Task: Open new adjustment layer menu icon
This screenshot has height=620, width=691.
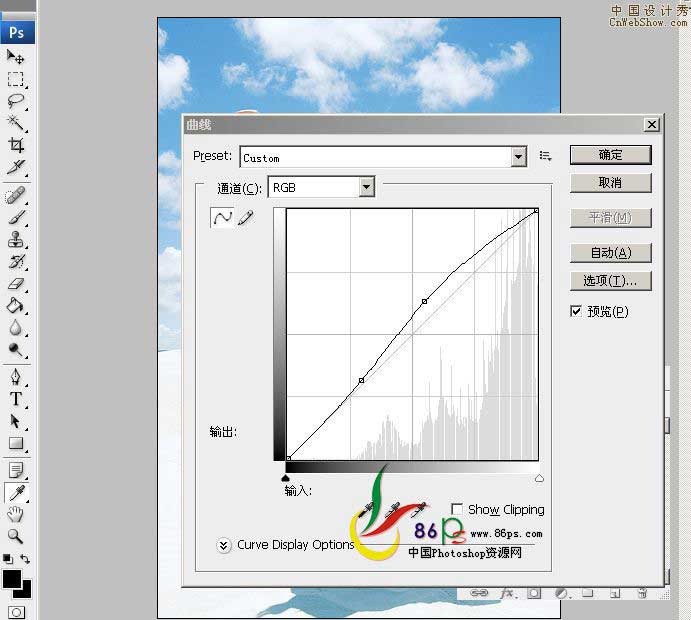Action: (561, 594)
